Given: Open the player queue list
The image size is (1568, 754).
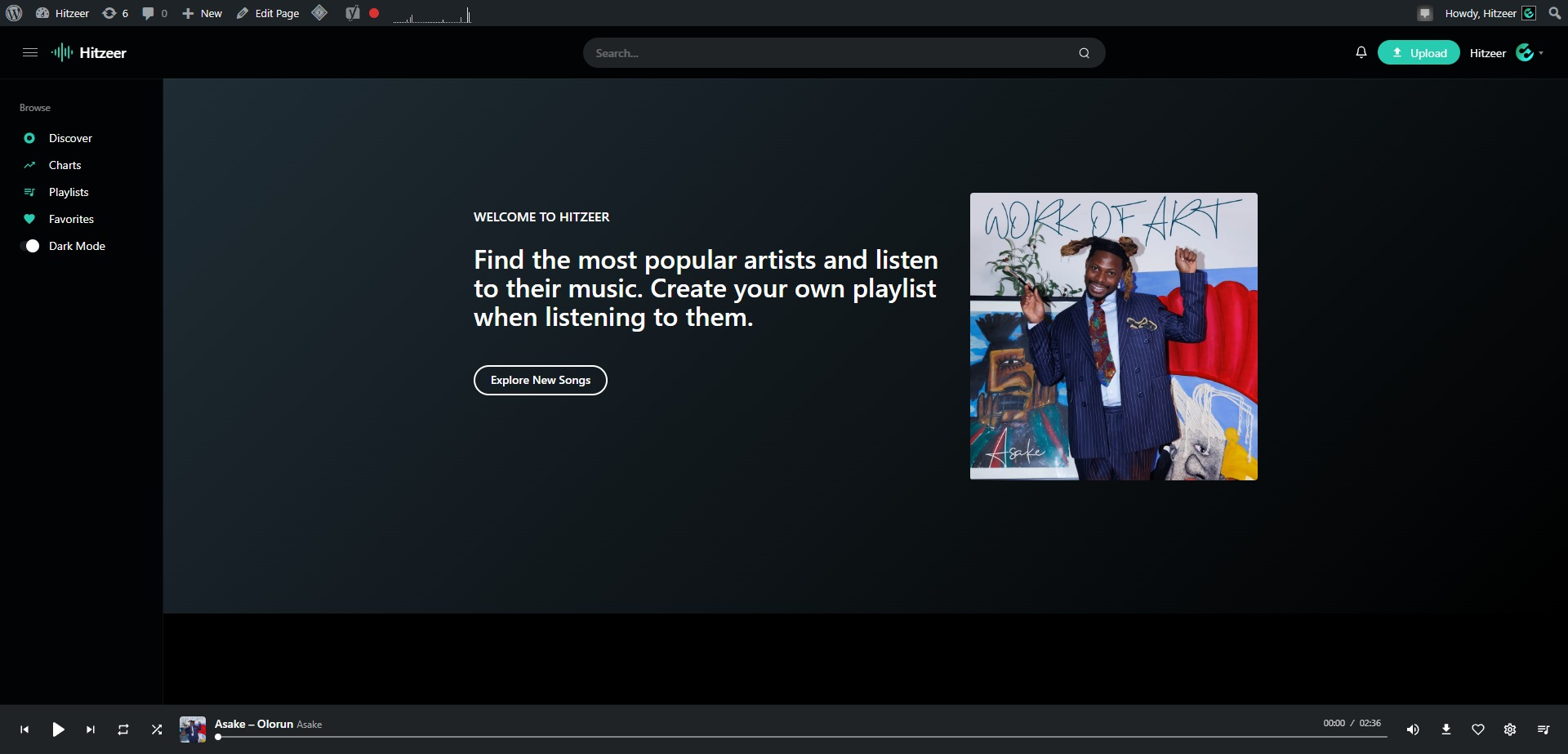Looking at the screenshot, I should point(1543,729).
